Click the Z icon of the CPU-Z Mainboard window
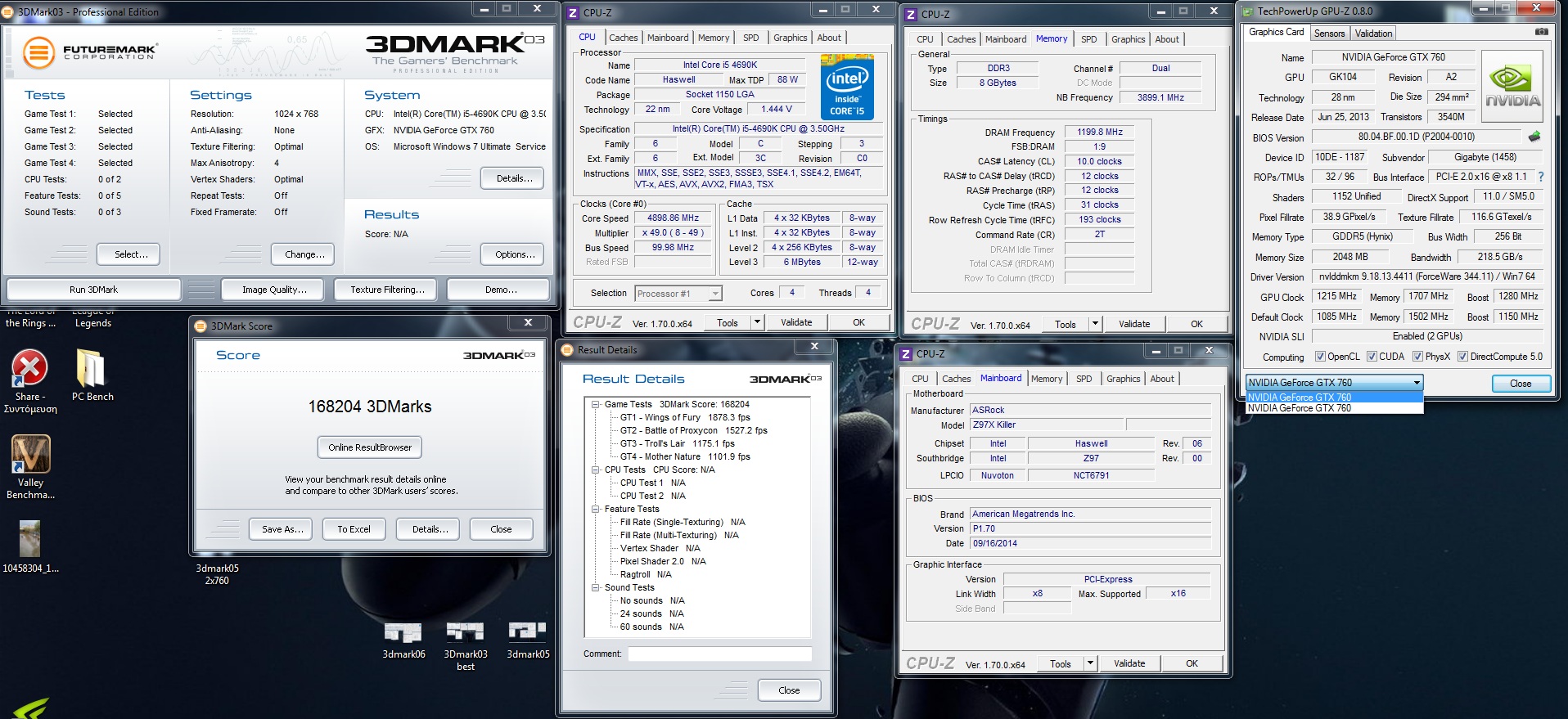This screenshot has width=1568, height=719. pyautogui.click(x=906, y=353)
